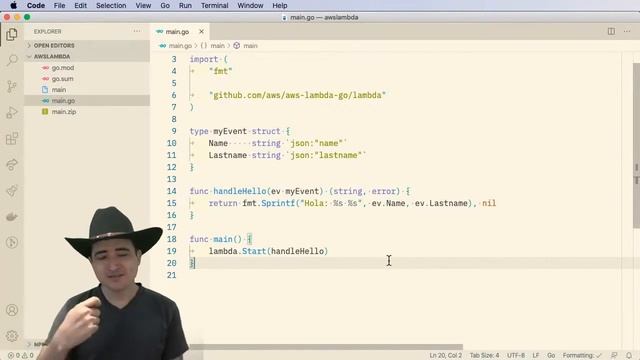
Task: Open the Search view in activity bar
Action: pyautogui.click(x=12, y=60)
